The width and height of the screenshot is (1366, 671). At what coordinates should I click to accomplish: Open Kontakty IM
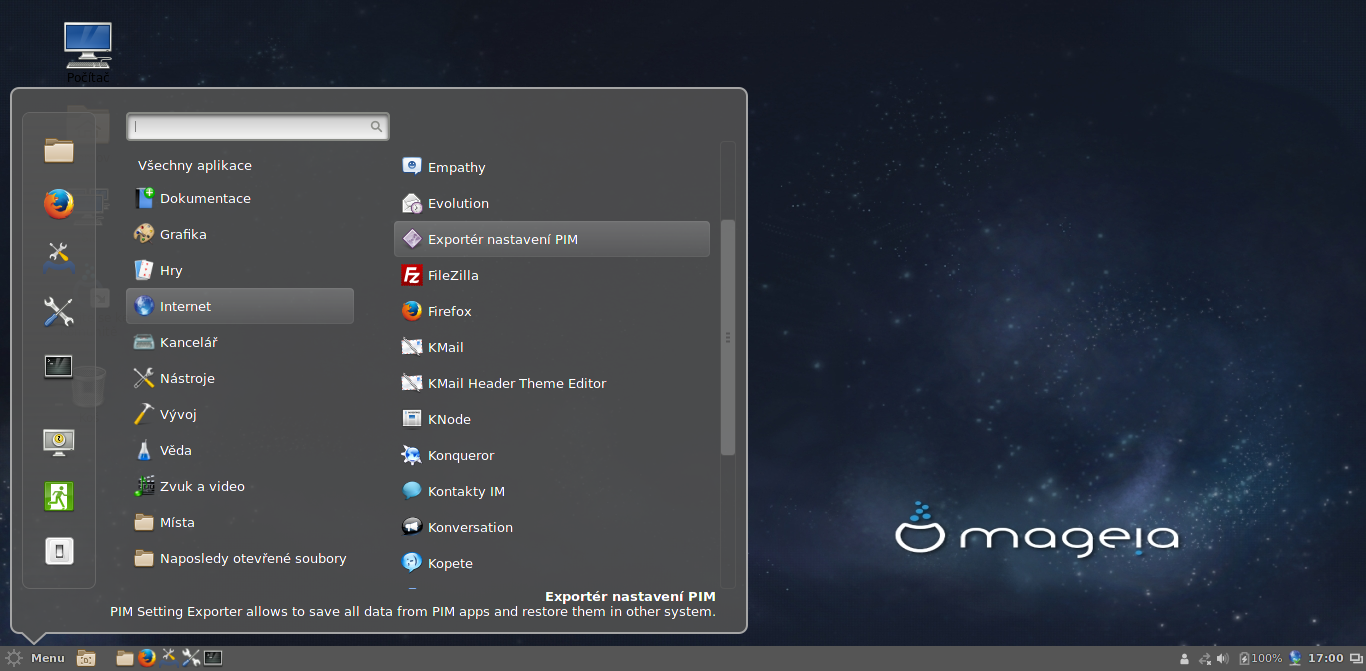(x=552, y=491)
